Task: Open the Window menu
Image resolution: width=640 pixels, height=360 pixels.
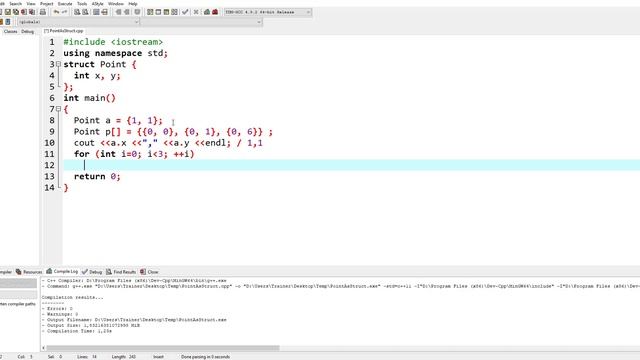Action: click(x=116, y=4)
